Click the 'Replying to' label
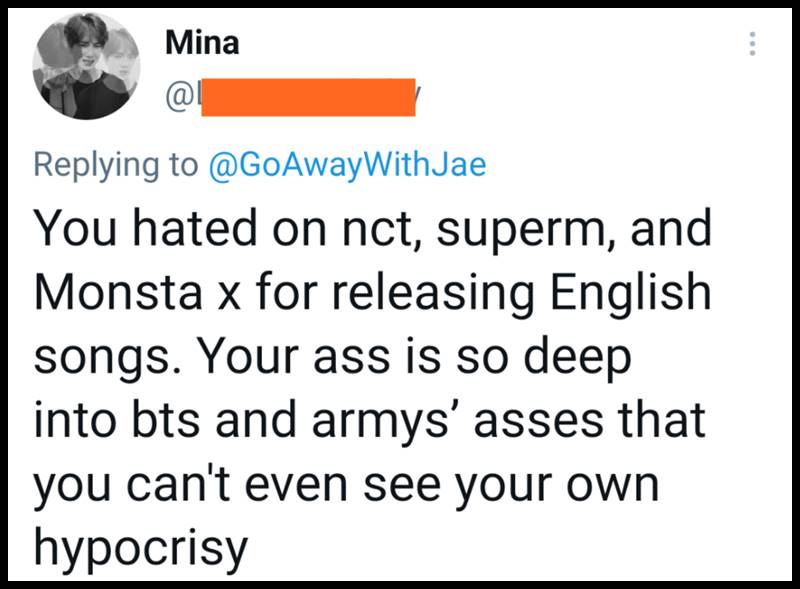Viewport: 800px width, 589px height. point(116,164)
